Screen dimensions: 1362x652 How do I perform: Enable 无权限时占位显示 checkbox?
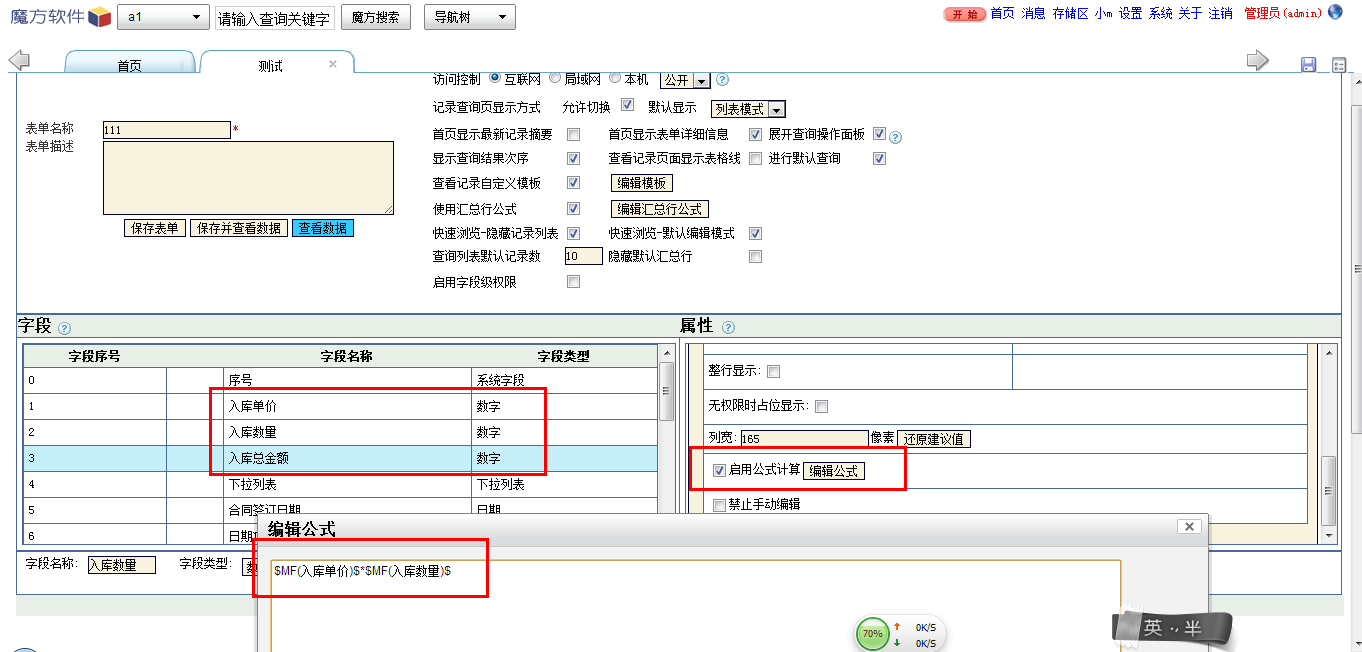click(x=821, y=406)
